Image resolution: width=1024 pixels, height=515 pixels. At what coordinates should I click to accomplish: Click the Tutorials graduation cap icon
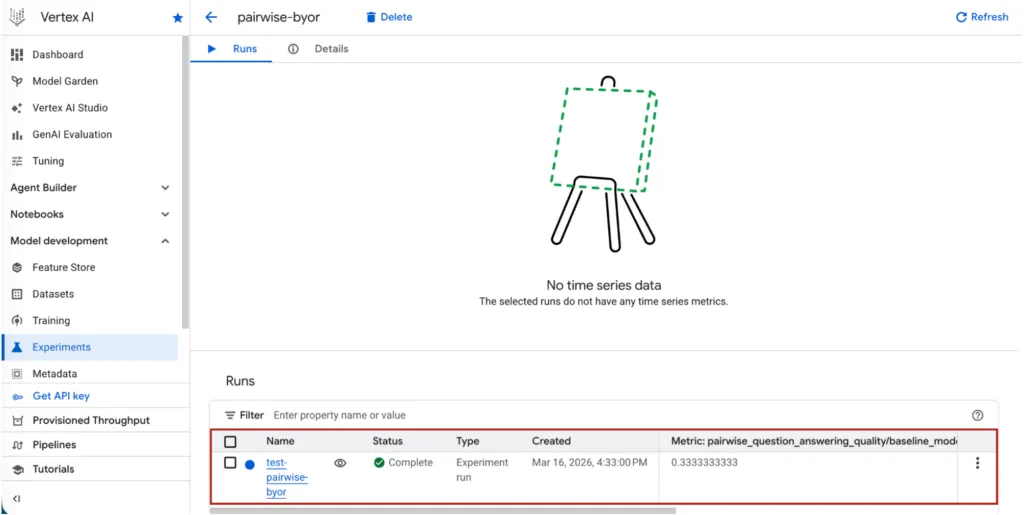tap(18, 469)
